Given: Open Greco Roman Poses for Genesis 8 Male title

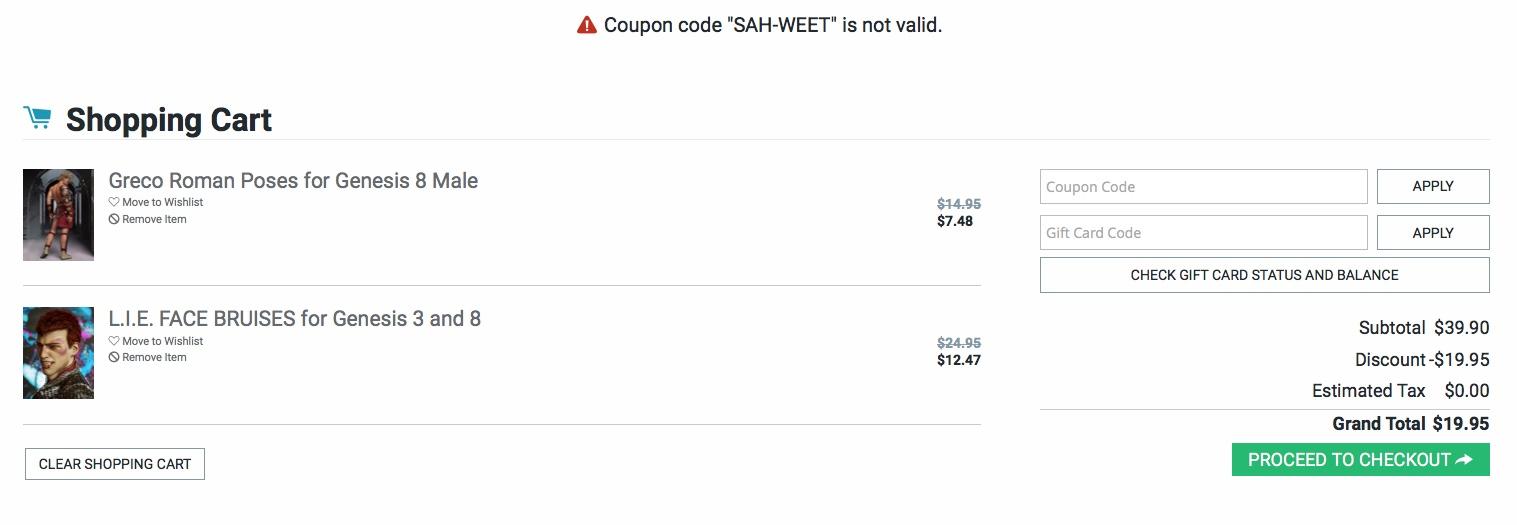Looking at the screenshot, I should pos(293,181).
